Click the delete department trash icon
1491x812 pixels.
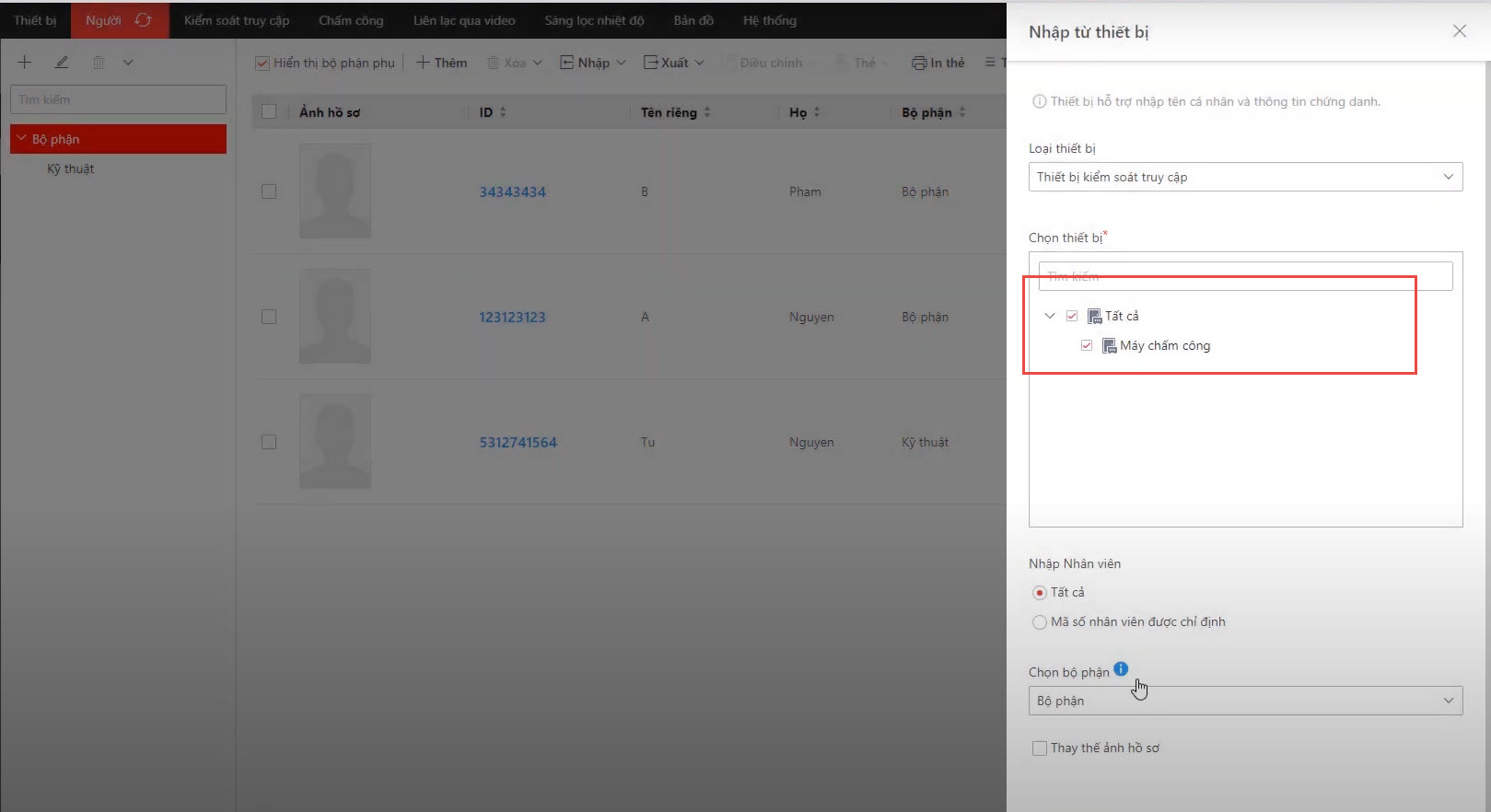99,63
